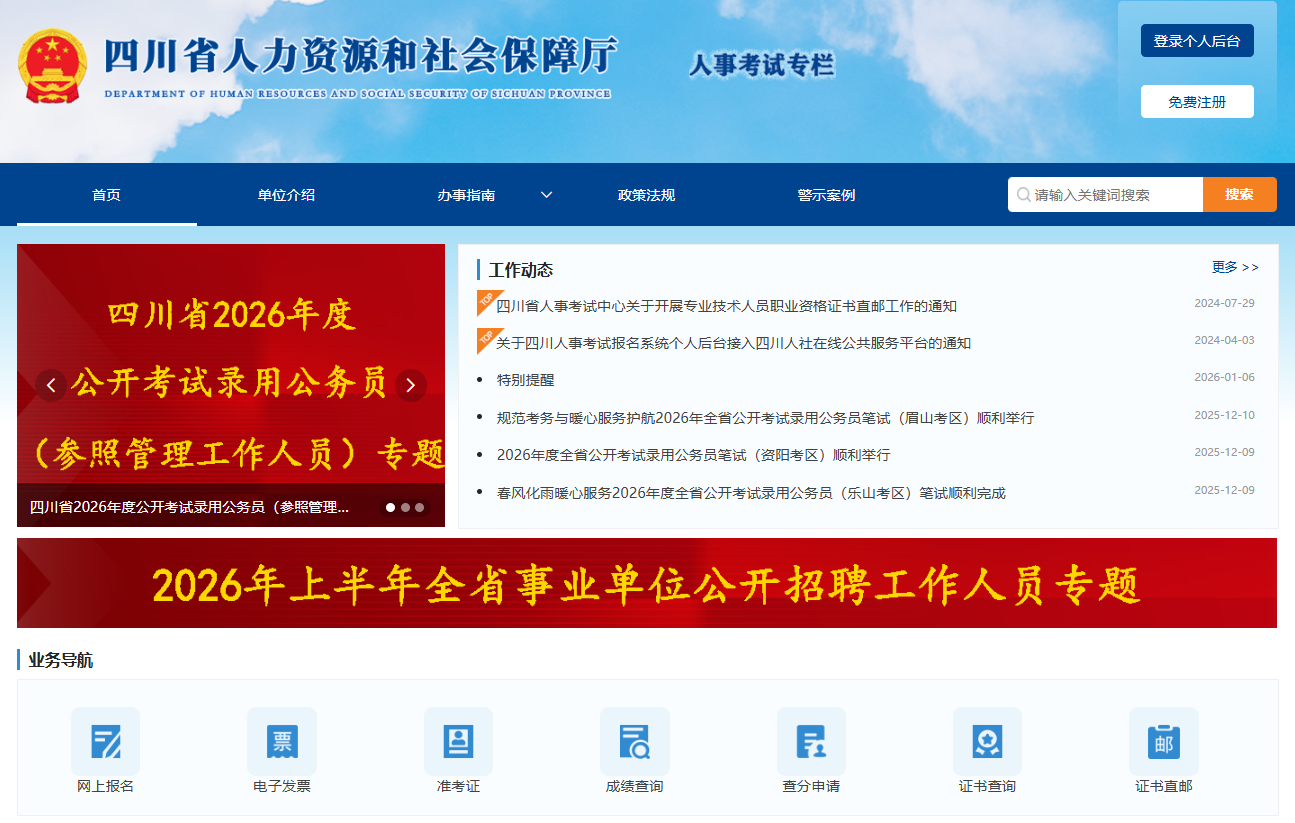Select the third carousel indicator dot

[x=419, y=507]
